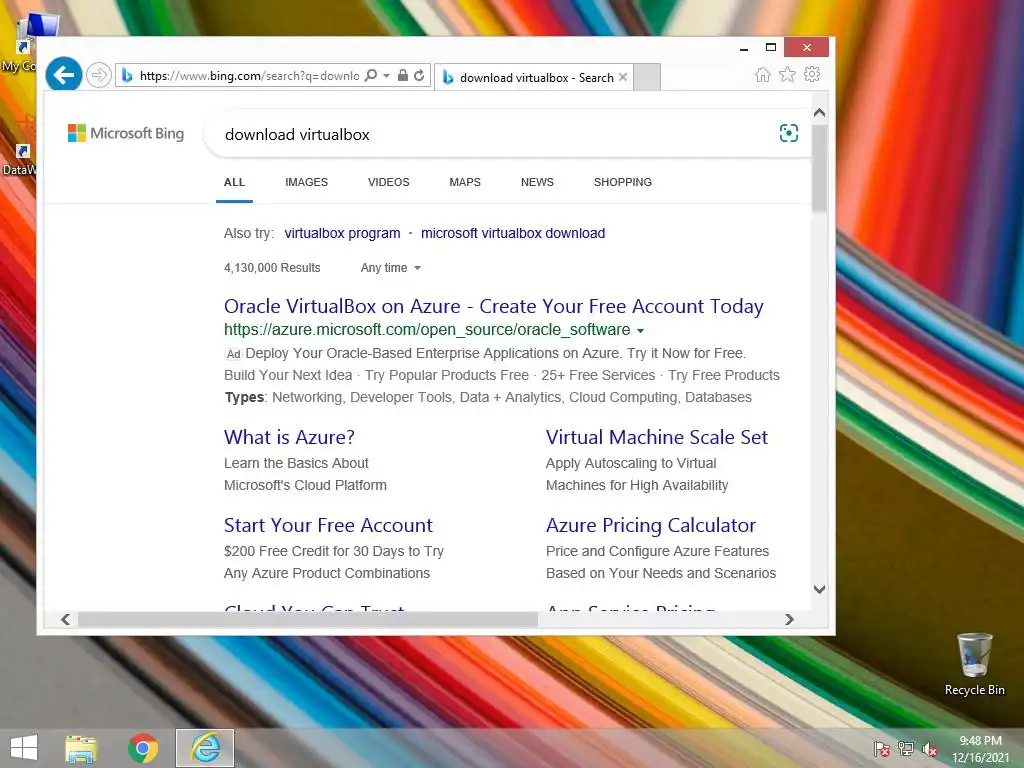Open 'virtualbox program' suggestion link
Image resolution: width=1024 pixels, height=768 pixels.
tap(342, 233)
